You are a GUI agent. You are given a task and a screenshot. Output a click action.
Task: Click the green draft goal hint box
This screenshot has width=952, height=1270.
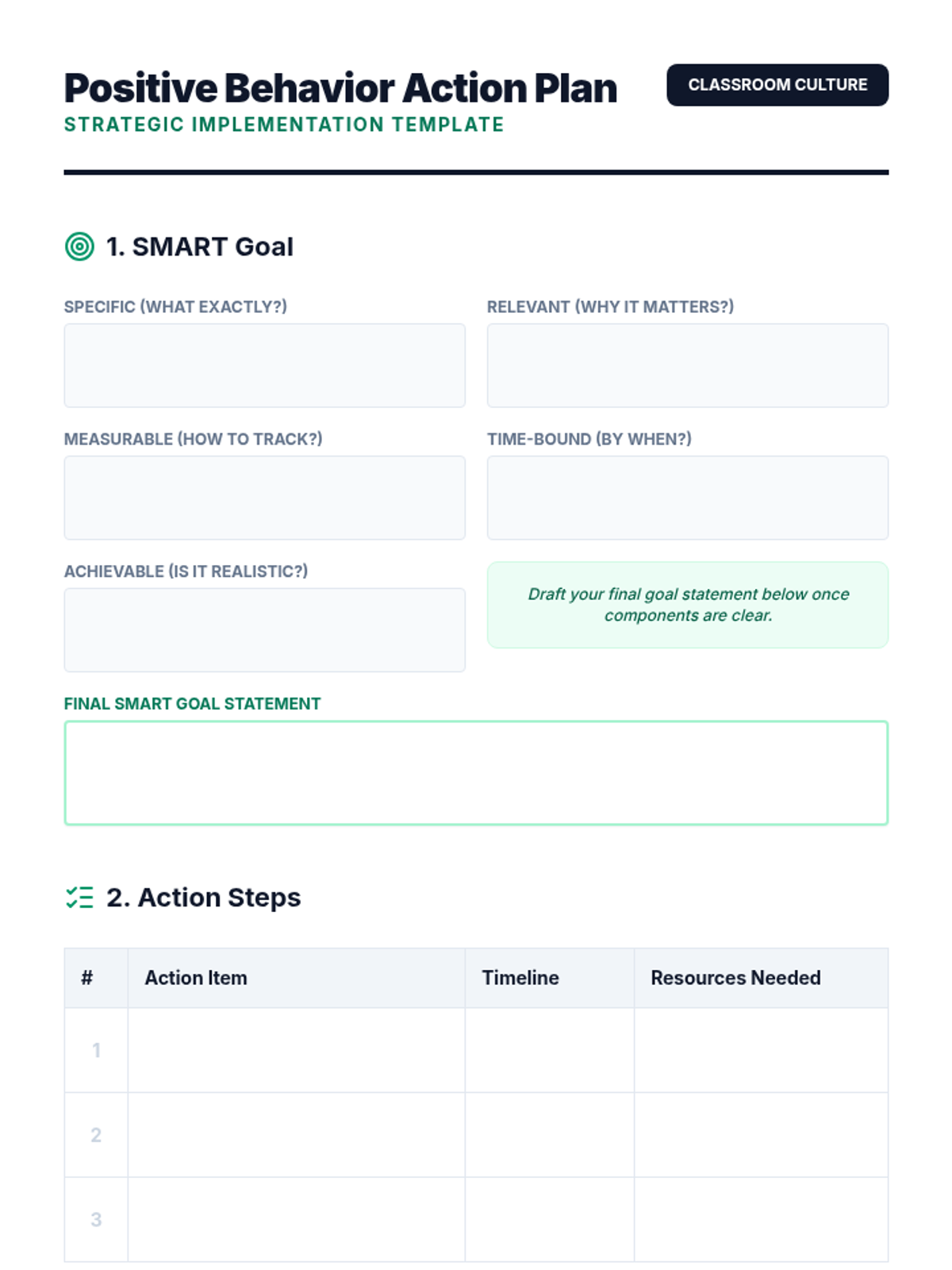pos(688,605)
